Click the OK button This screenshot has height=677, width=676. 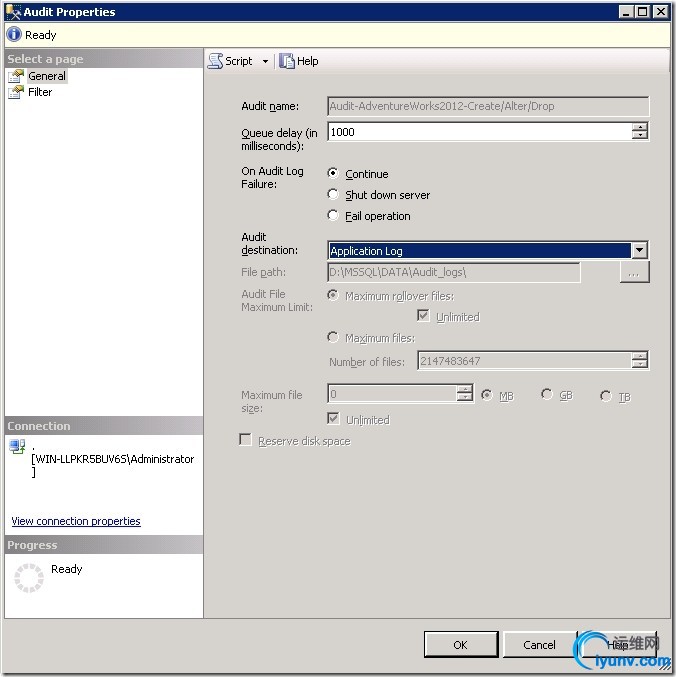(461, 645)
